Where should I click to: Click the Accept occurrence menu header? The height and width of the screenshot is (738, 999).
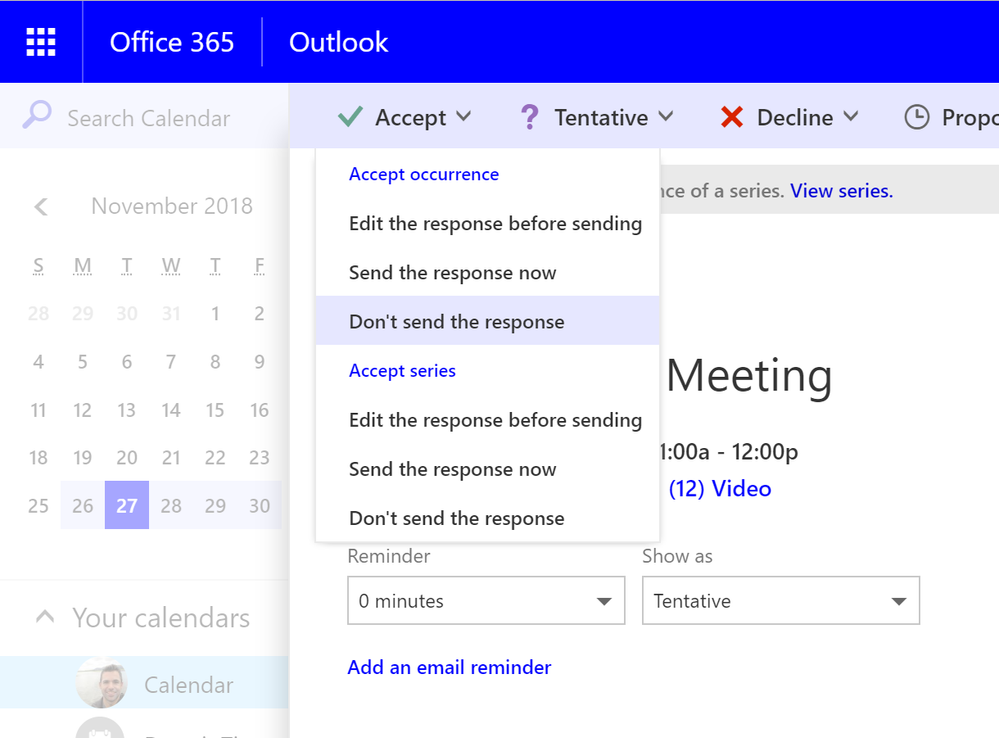pos(424,175)
